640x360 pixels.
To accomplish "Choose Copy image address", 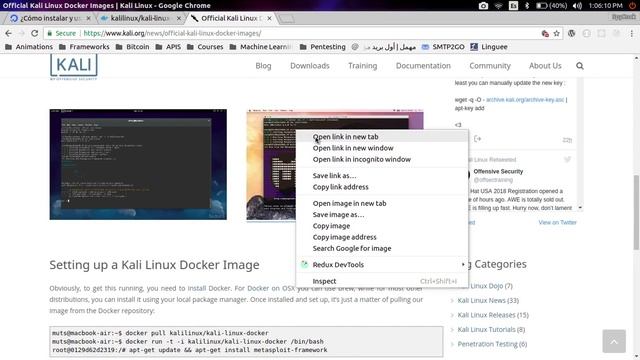I will click(x=382, y=237).
